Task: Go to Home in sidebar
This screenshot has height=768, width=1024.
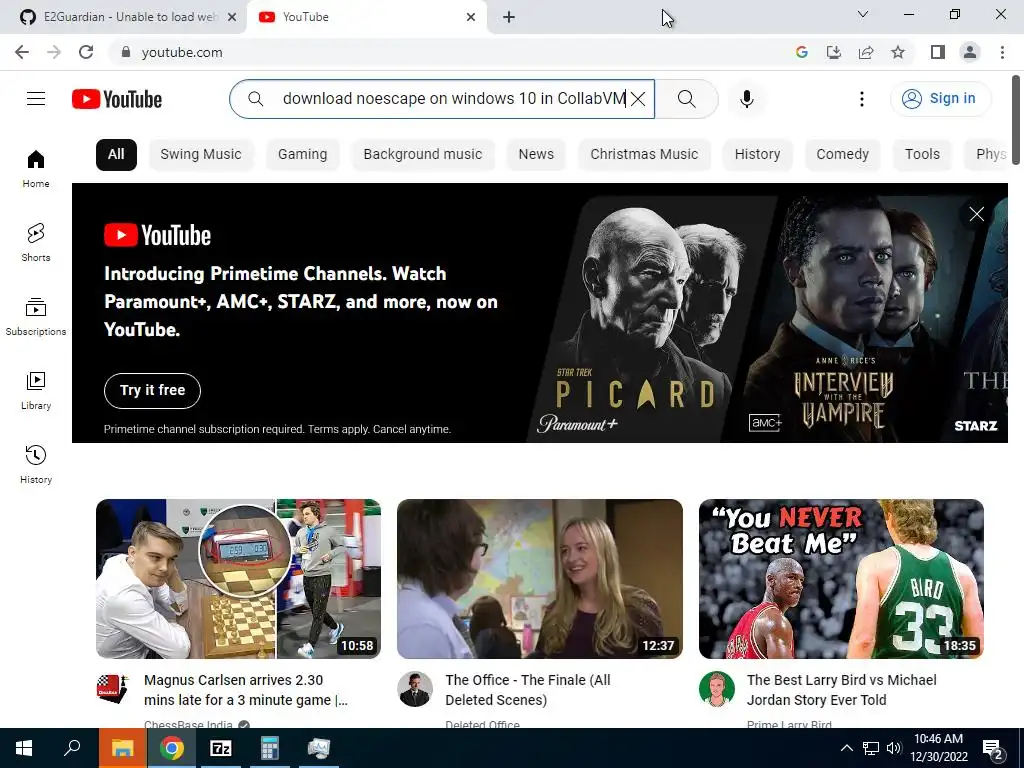Action: [36, 169]
